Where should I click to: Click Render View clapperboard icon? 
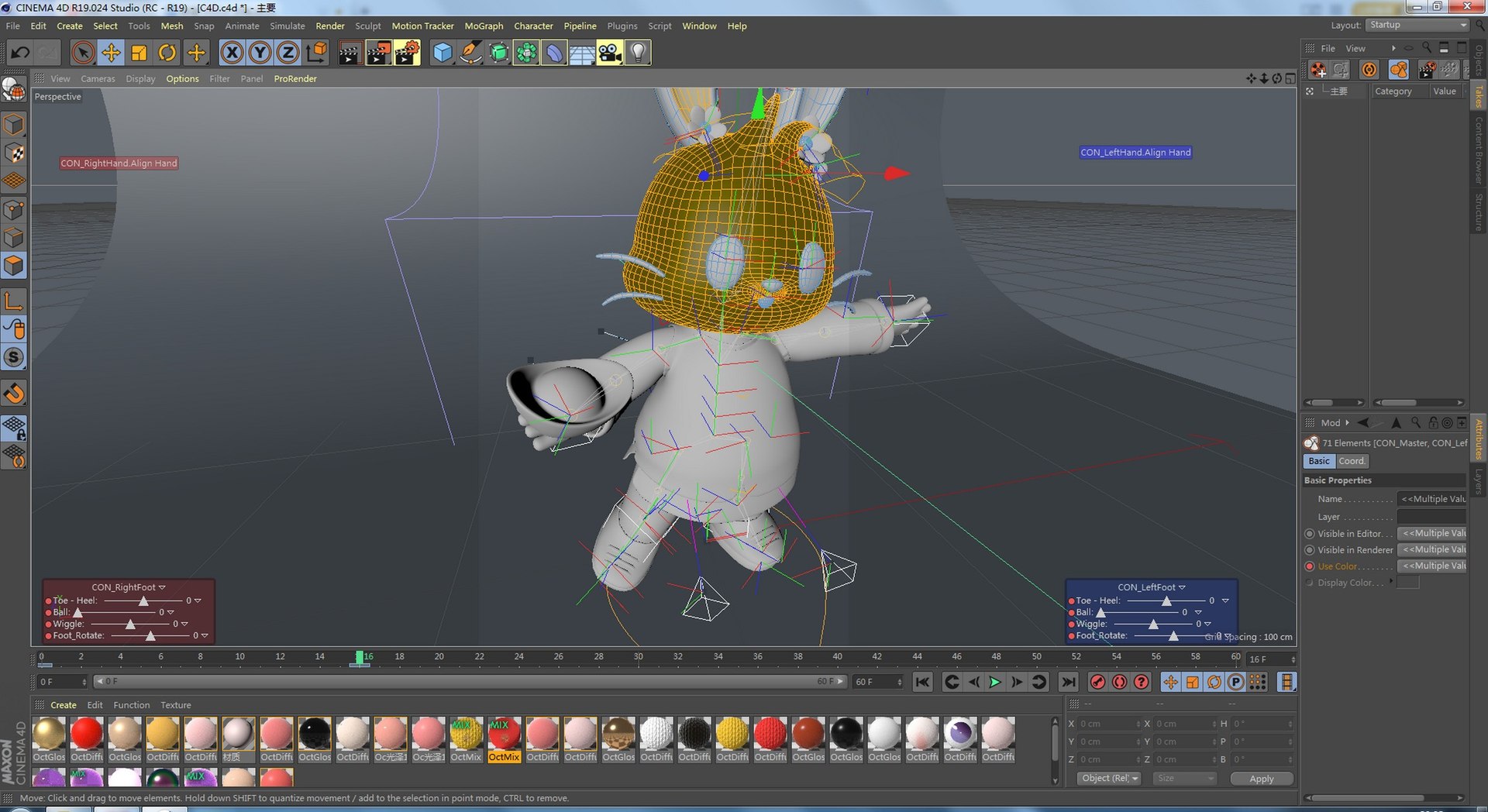(x=350, y=53)
